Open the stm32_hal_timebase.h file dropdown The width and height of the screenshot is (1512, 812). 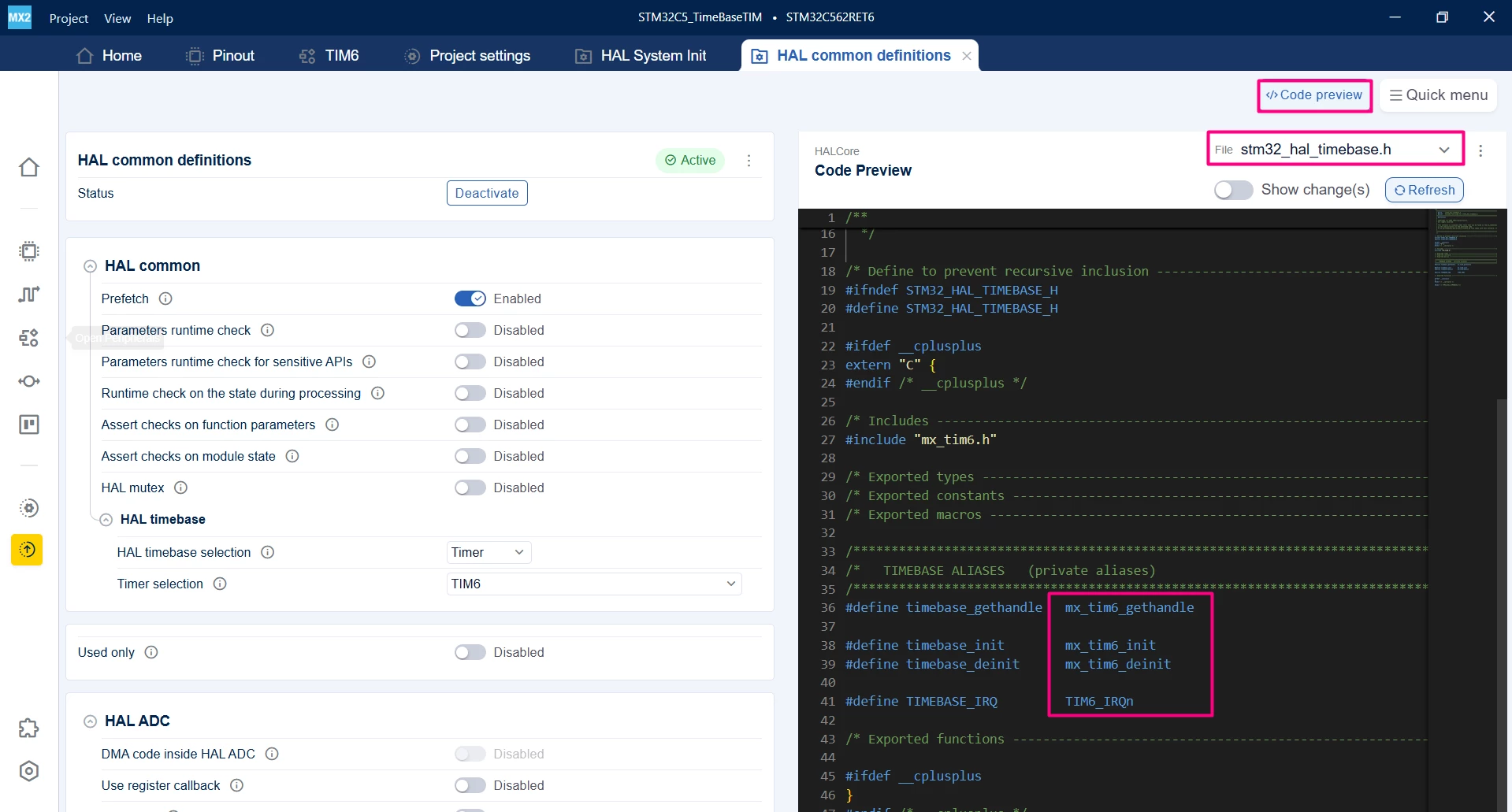(x=1336, y=150)
